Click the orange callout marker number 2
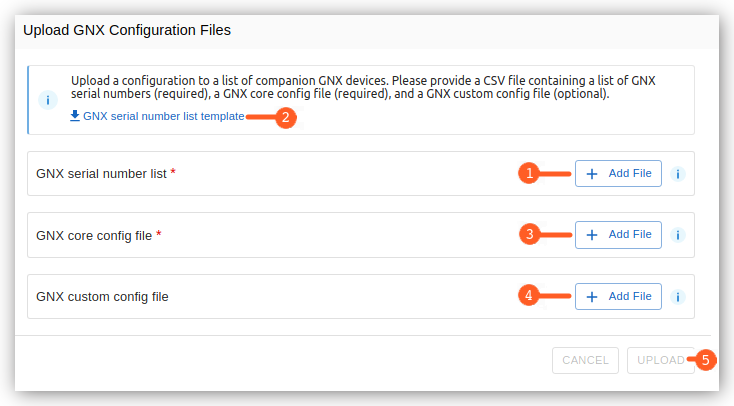 tap(286, 117)
